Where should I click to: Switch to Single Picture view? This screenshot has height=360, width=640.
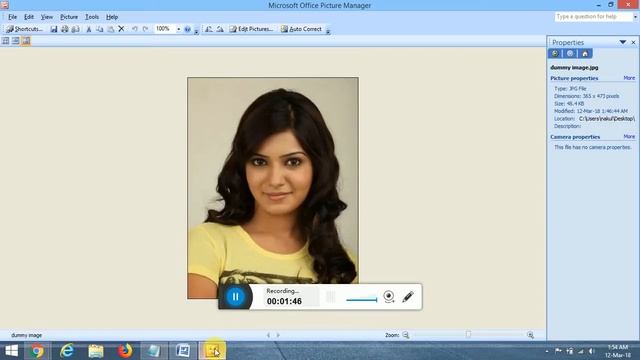pos(26,41)
